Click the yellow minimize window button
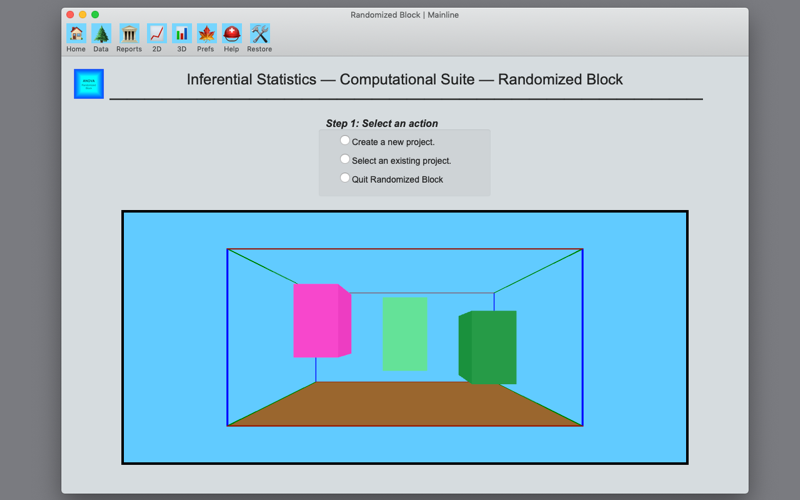The image size is (800, 500). (83, 15)
